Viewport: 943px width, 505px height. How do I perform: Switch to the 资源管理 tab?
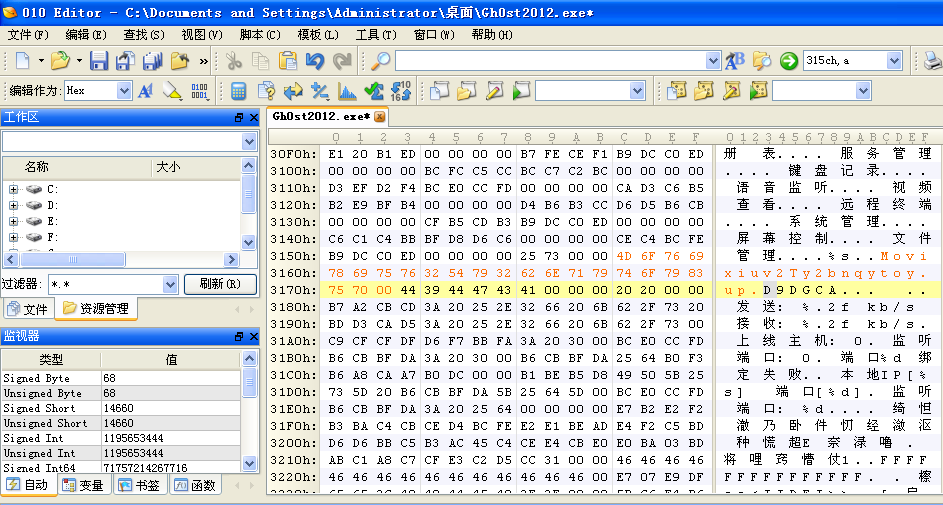coord(96,308)
